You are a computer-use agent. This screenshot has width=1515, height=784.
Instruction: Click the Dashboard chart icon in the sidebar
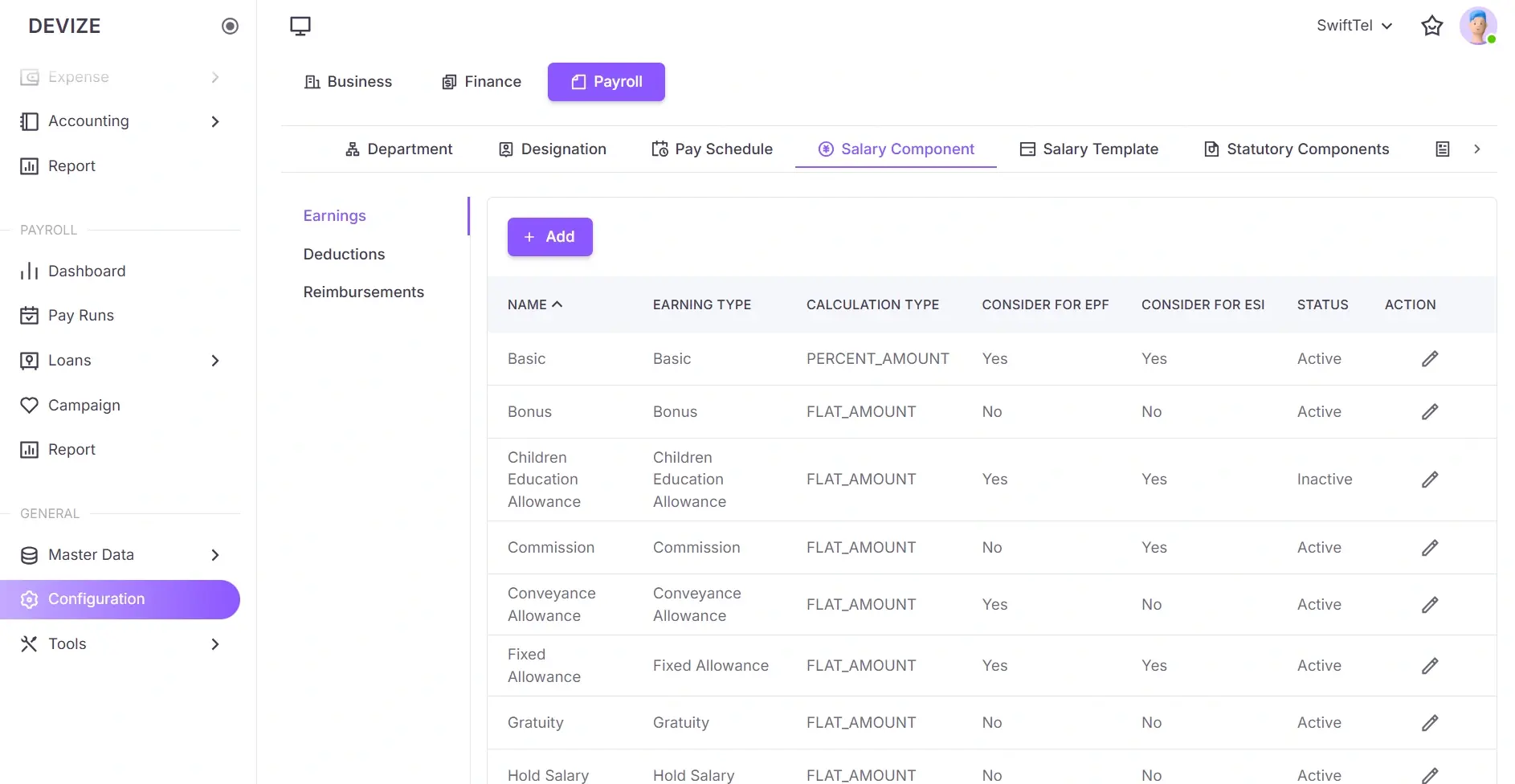tap(29, 271)
